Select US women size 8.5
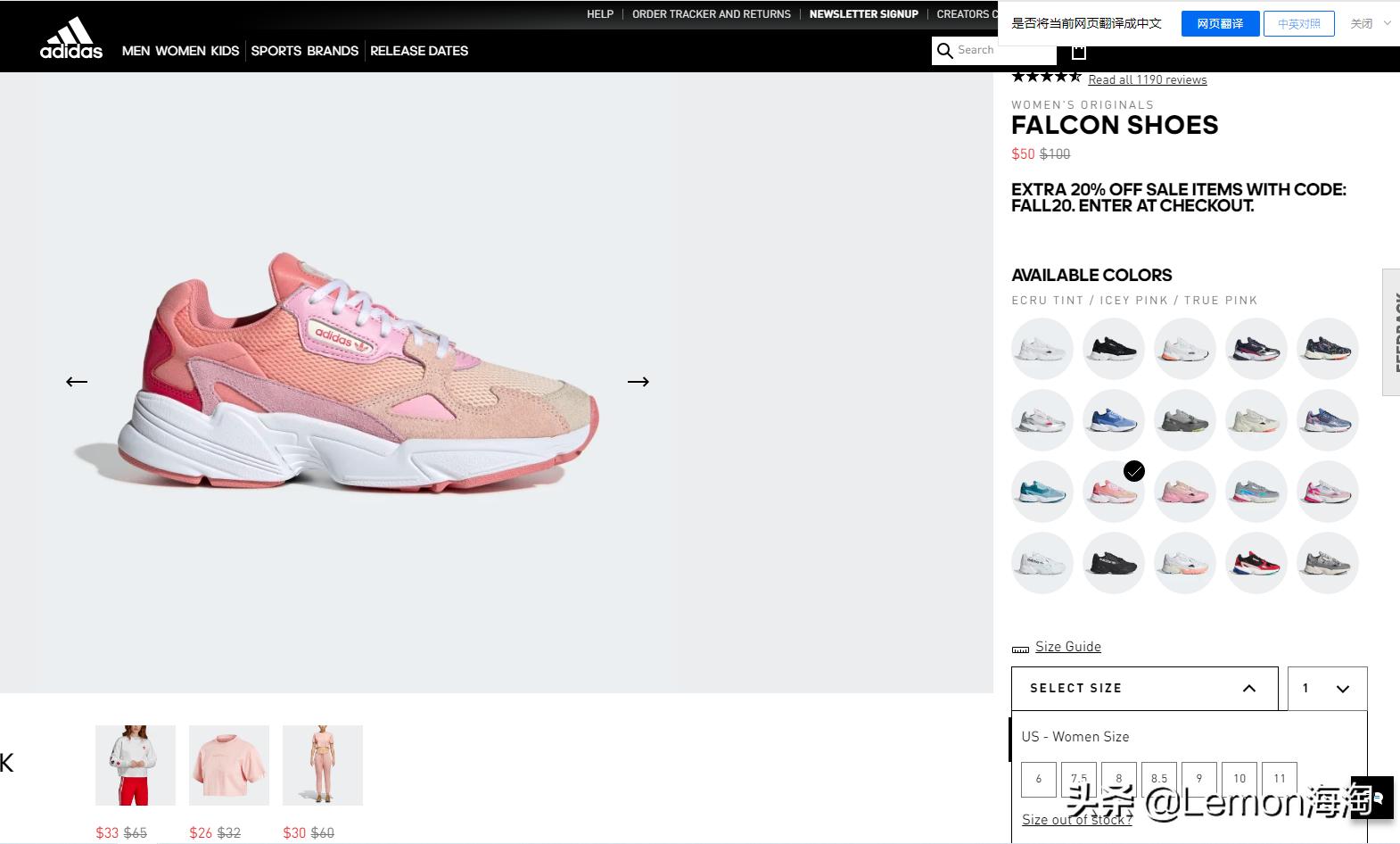Viewport: 1400px width, 844px height. point(1159,779)
